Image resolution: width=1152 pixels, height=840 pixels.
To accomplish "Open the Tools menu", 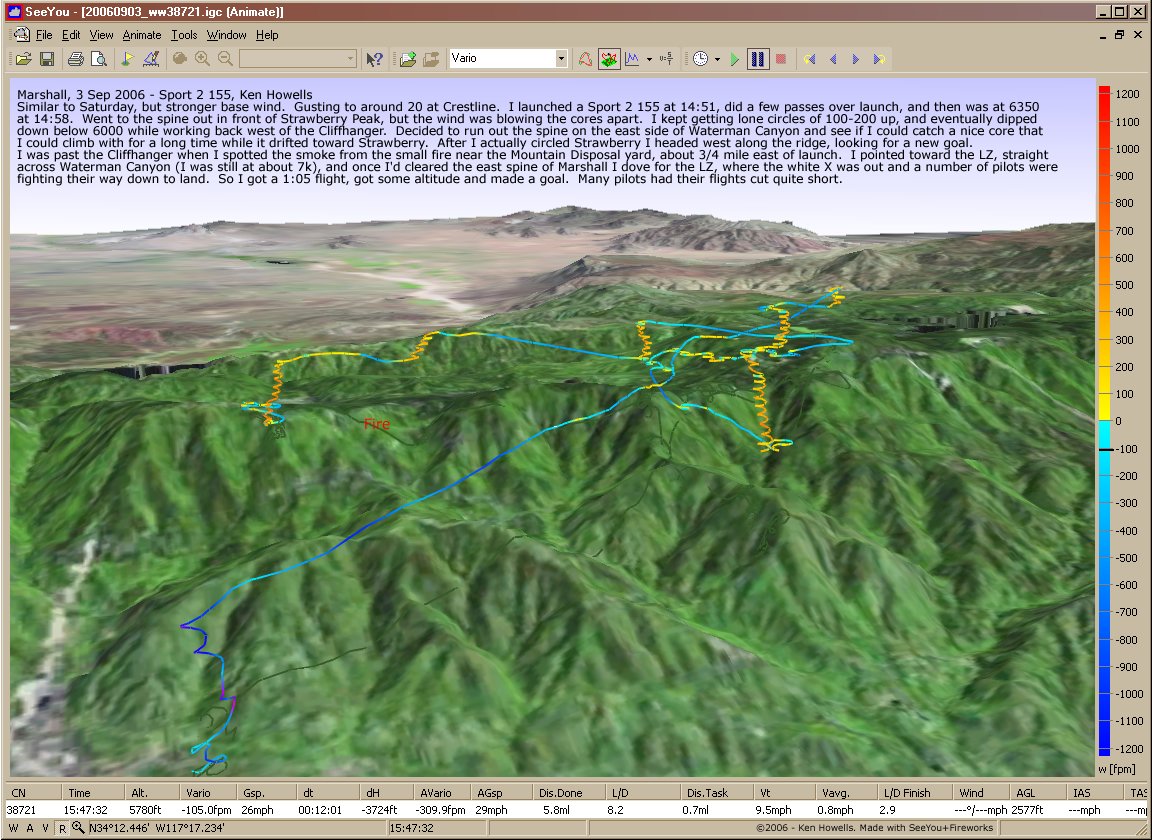I will [183, 35].
